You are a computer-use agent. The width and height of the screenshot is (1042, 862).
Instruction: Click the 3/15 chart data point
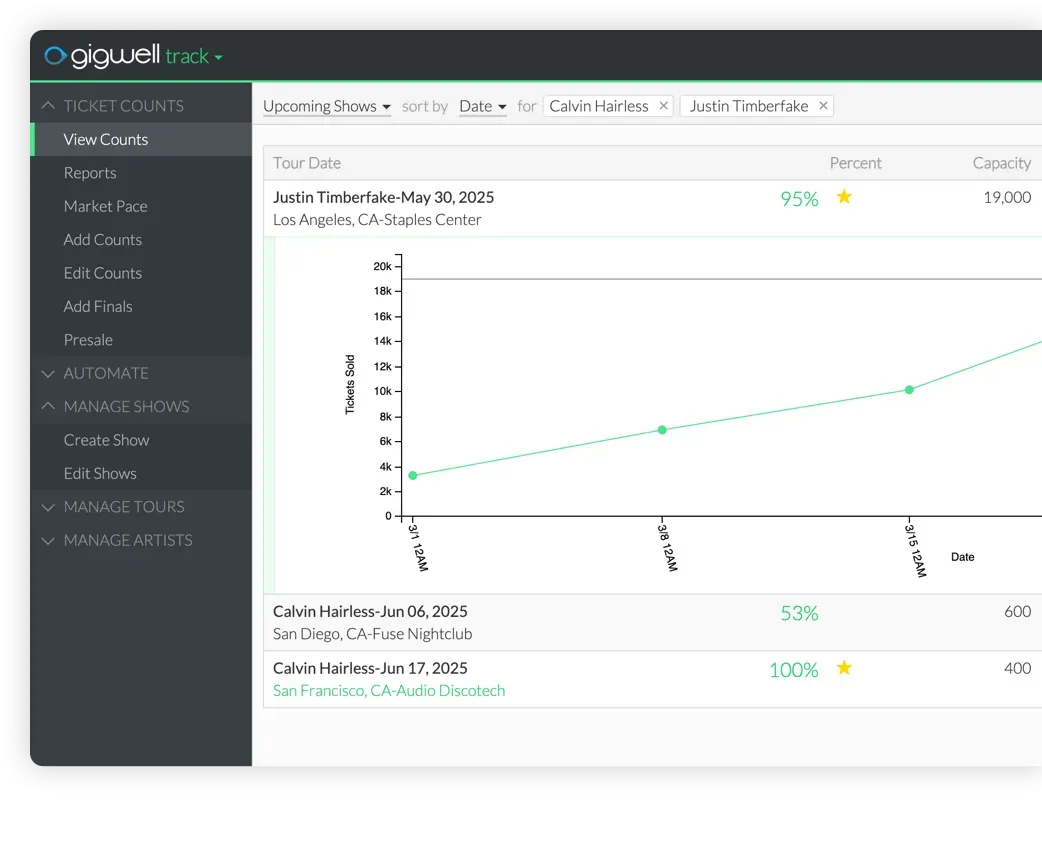point(909,389)
